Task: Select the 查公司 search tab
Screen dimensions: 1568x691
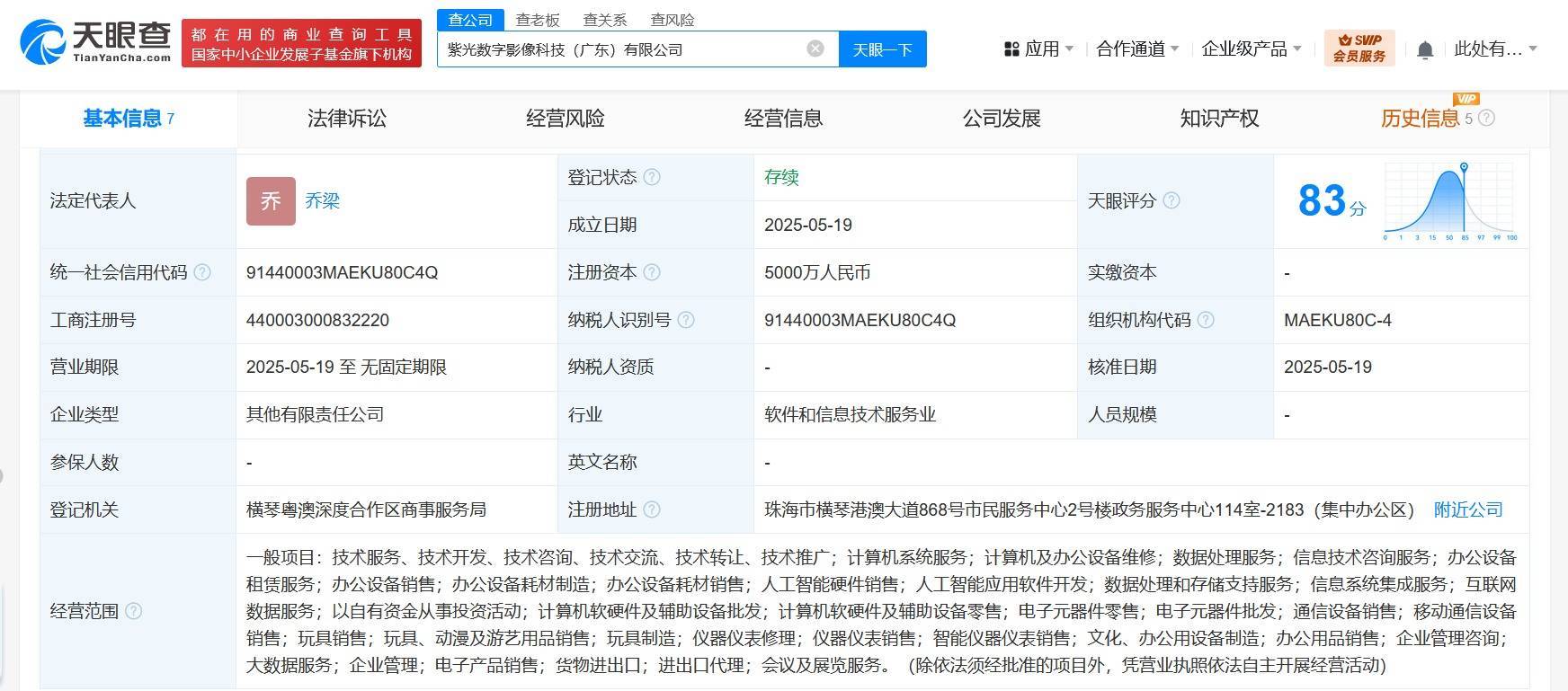Action: (x=470, y=19)
